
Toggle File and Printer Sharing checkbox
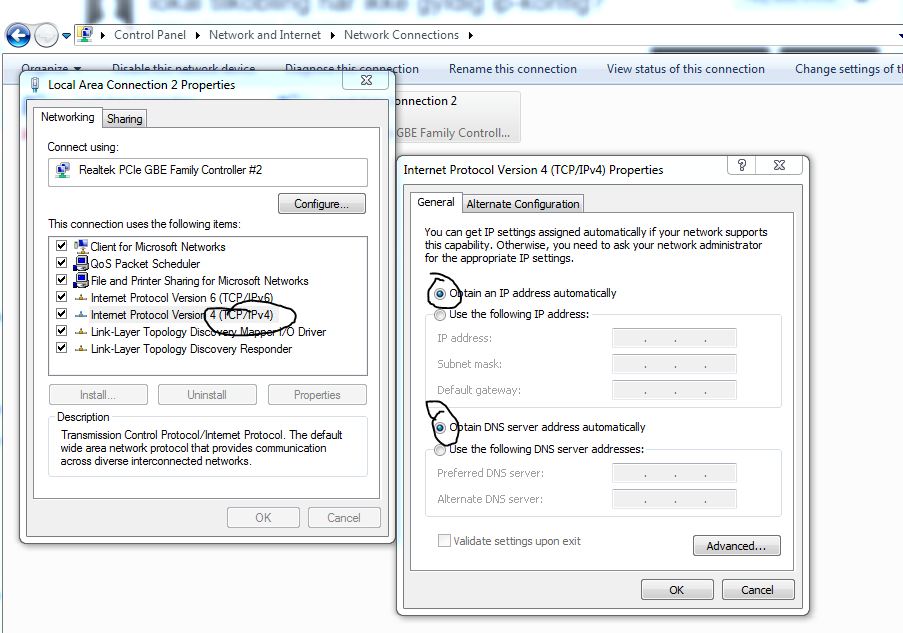tap(62, 280)
